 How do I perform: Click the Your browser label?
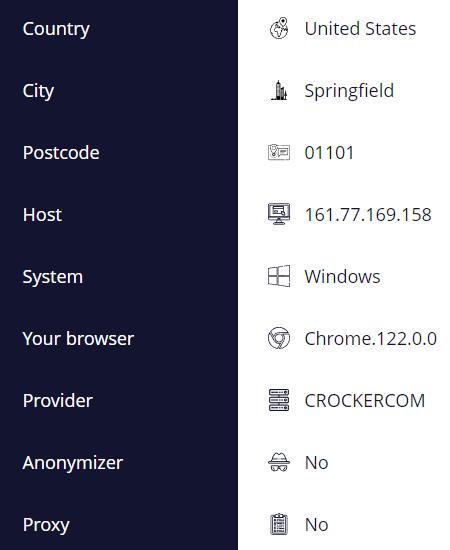point(78,338)
